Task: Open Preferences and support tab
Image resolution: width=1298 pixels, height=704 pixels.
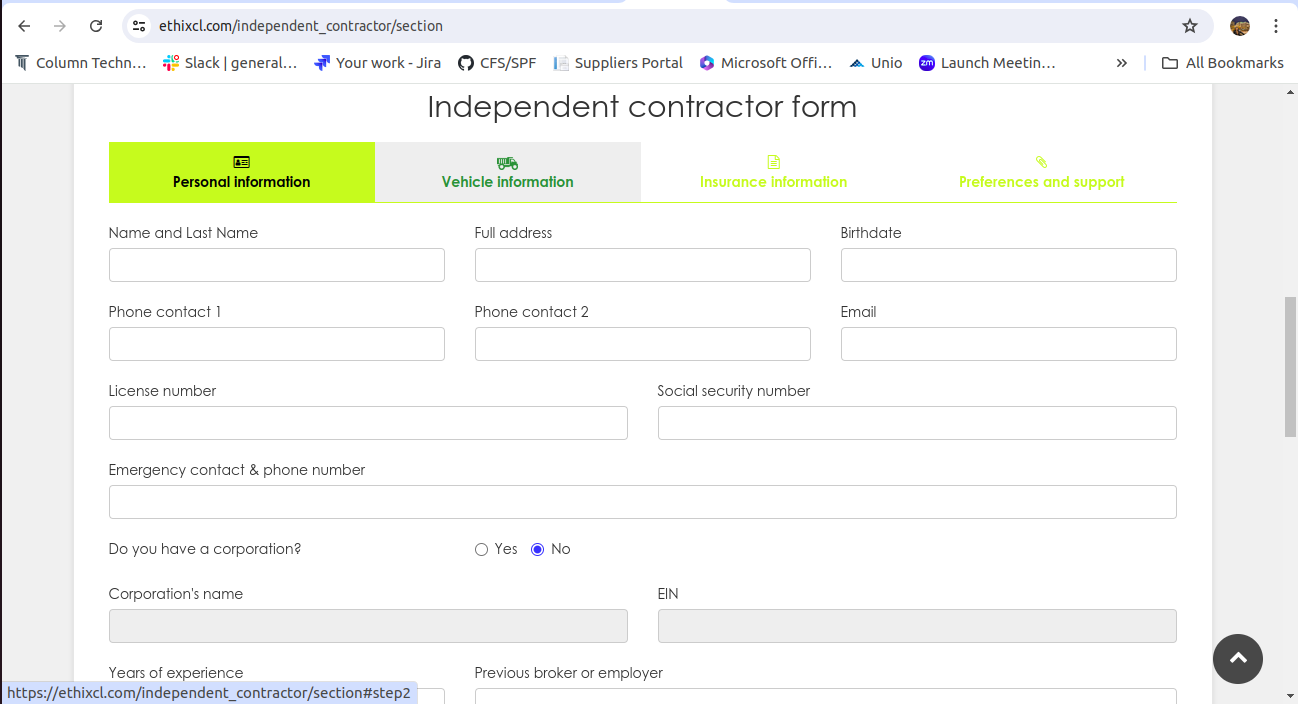Action: (x=1041, y=172)
